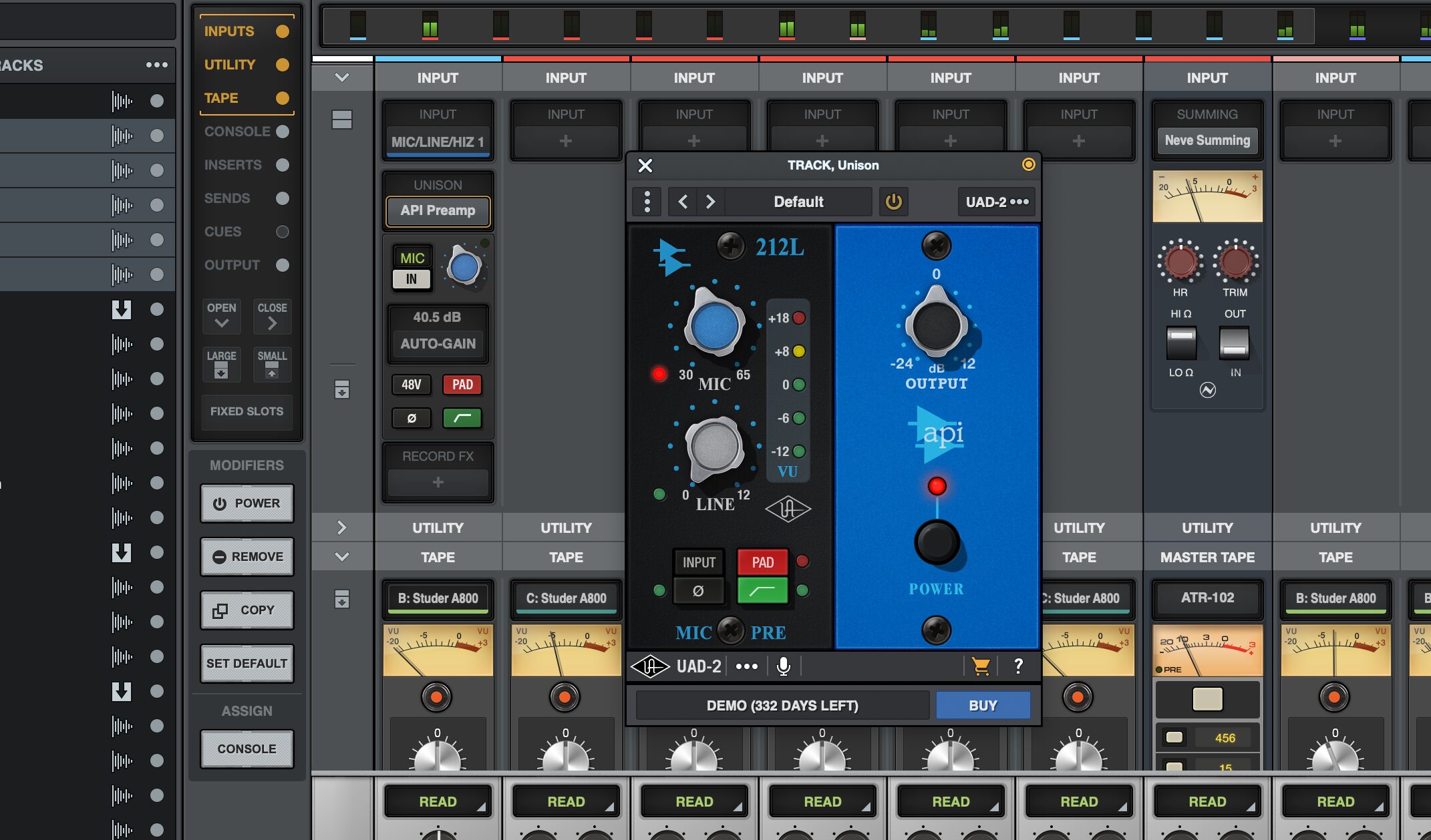This screenshot has height=840, width=1431.
Task: Go to next preset arrow
Action: [x=710, y=202]
